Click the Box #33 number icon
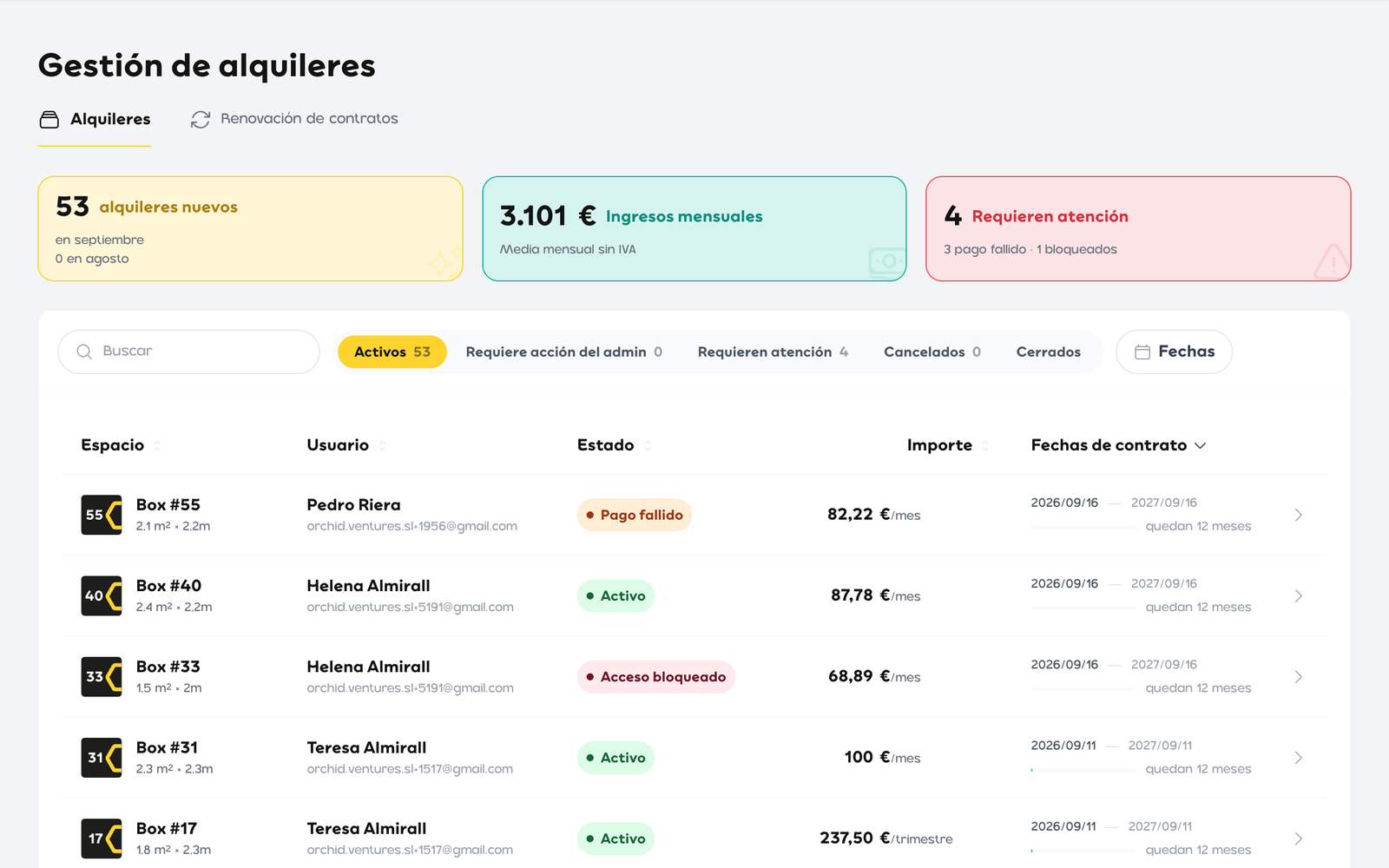 102,676
